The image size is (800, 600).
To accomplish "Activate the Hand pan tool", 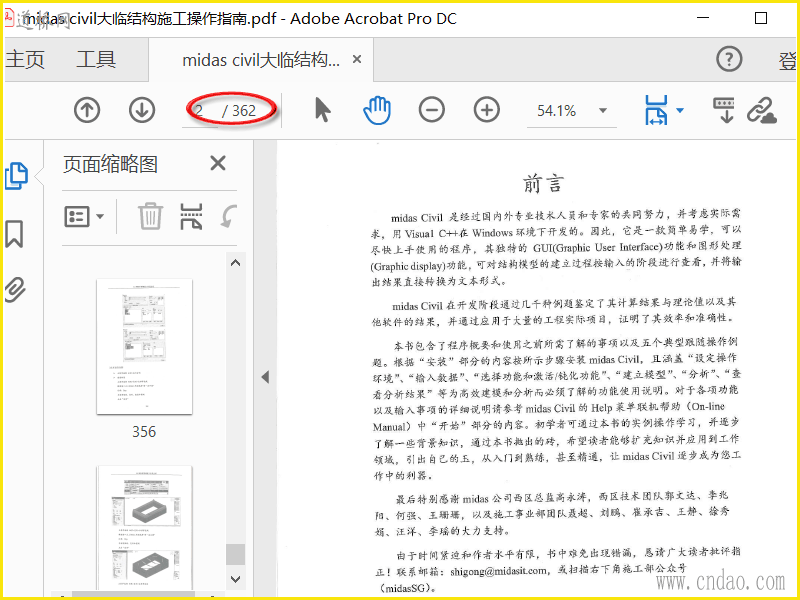I will click(x=377, y=111).
